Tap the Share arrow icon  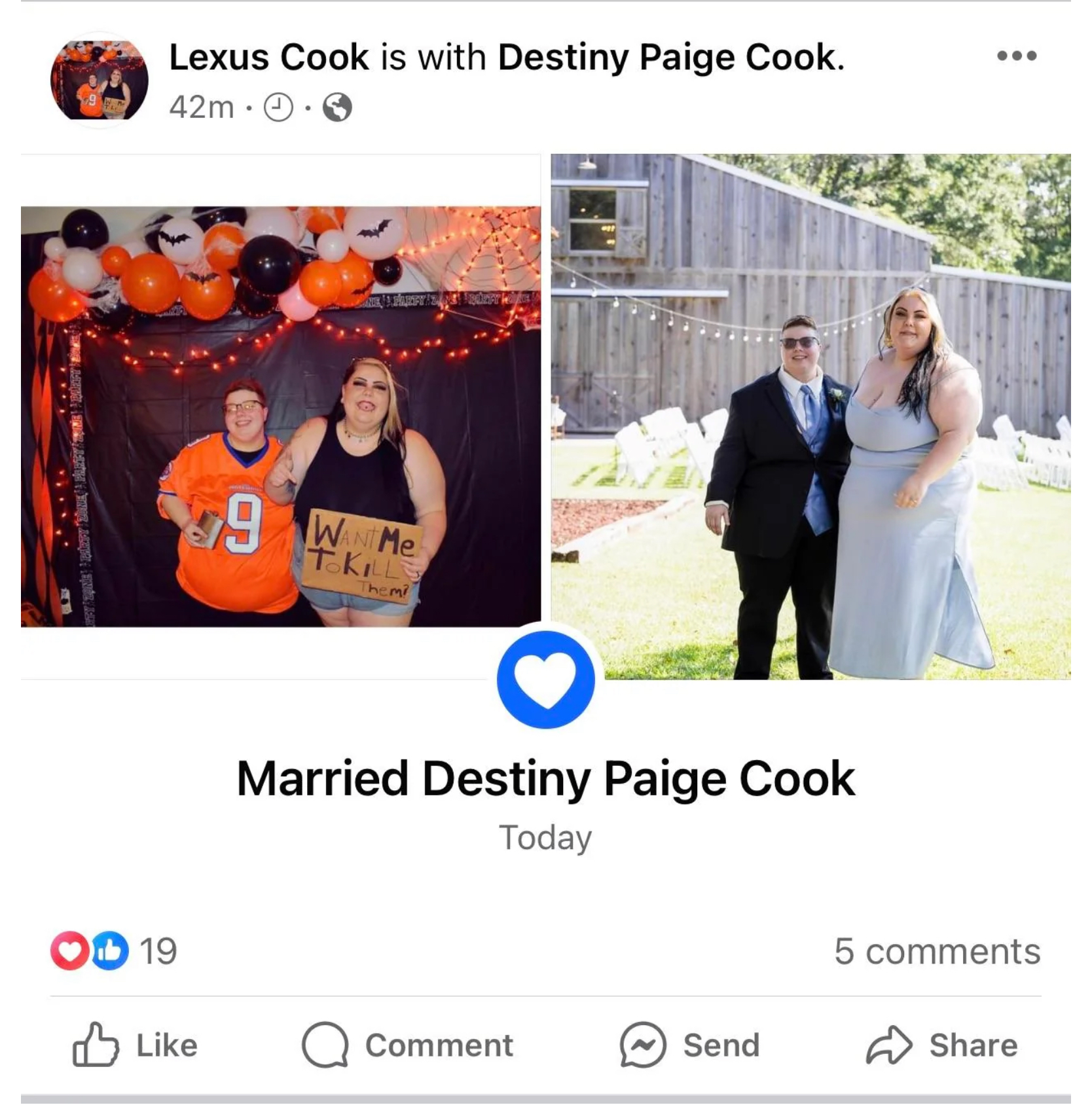[888, 1045]
